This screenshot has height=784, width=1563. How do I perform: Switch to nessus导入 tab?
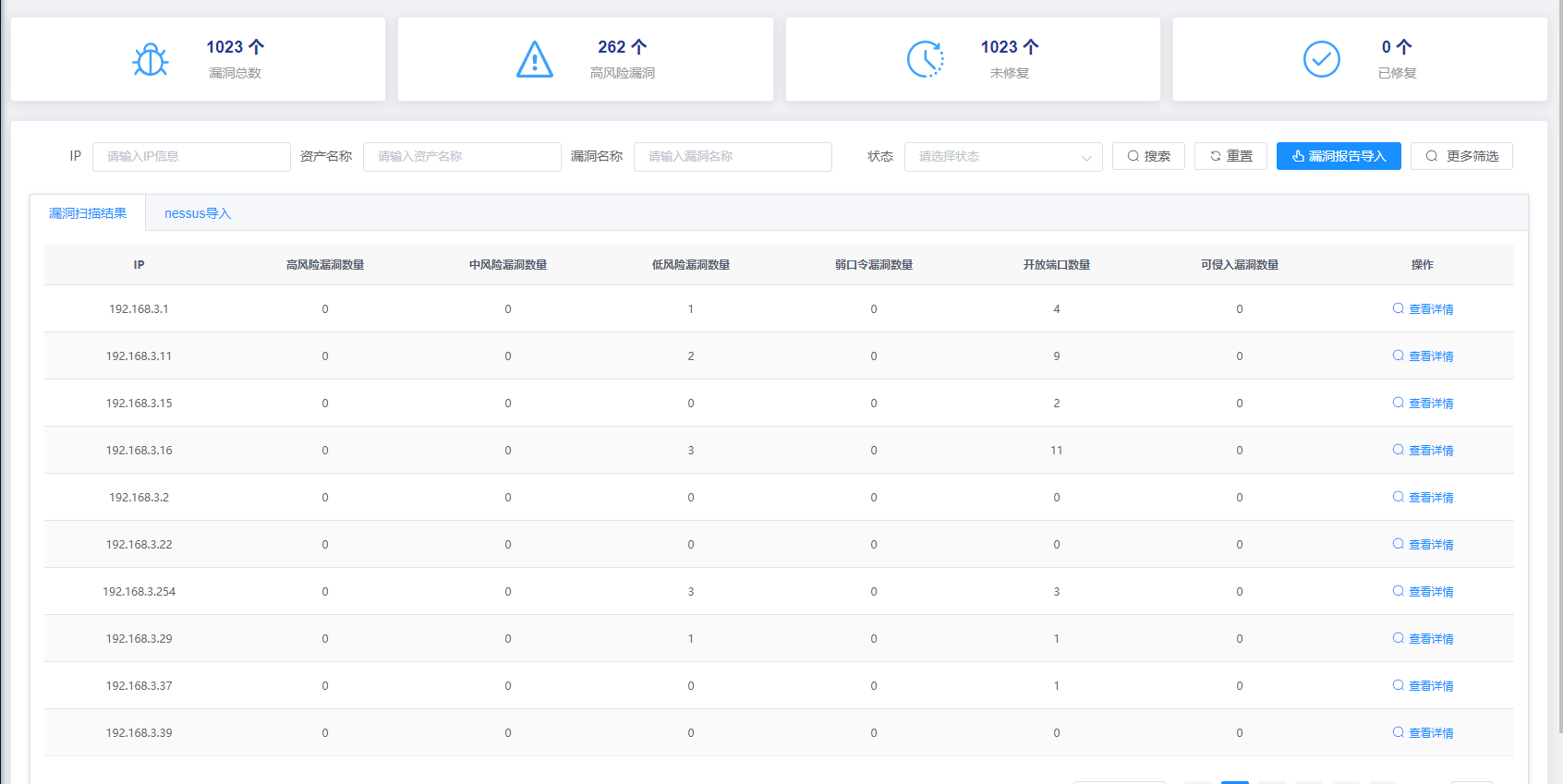point(198,213)
